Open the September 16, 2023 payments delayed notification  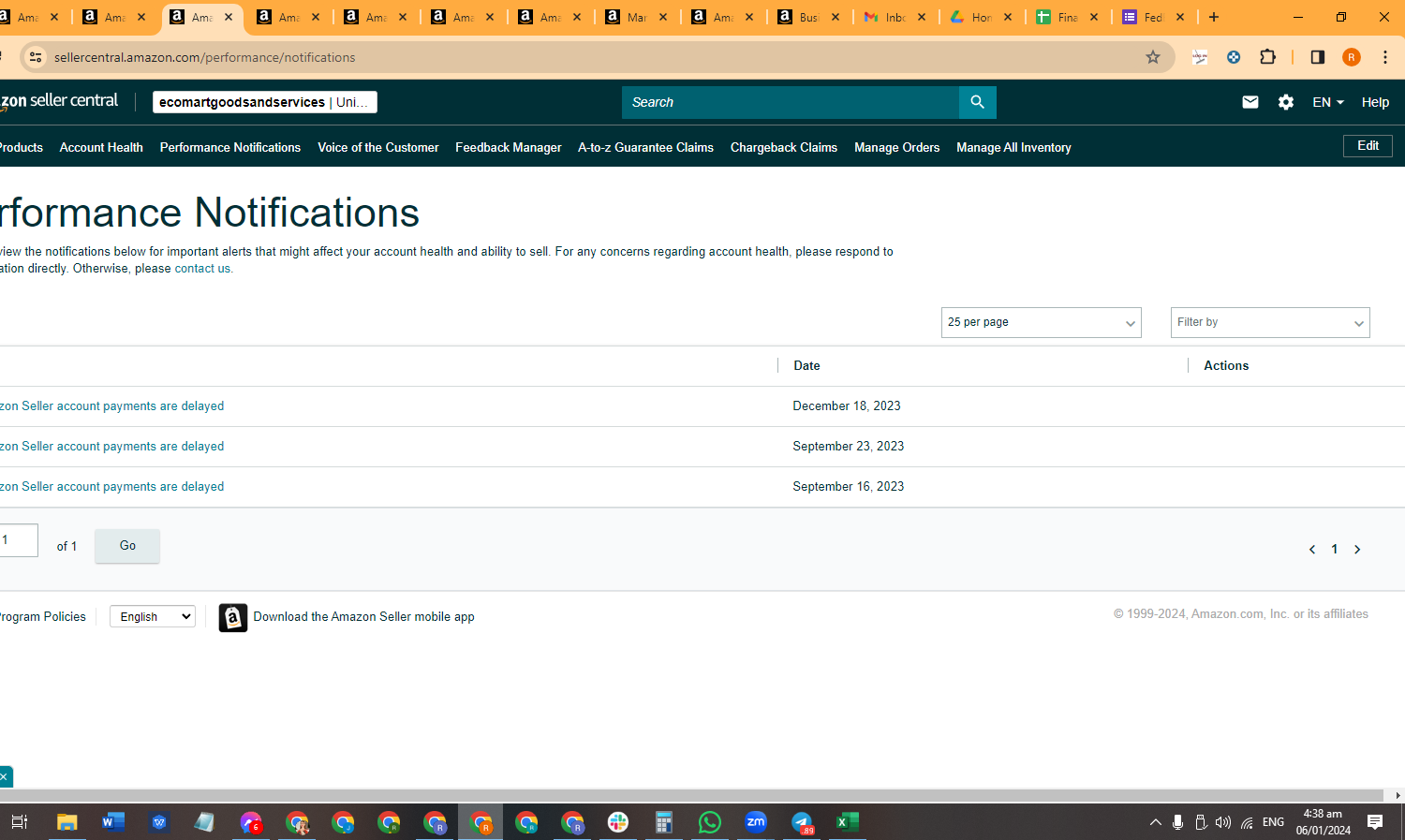pyautogui.click(x=111, y=487)
